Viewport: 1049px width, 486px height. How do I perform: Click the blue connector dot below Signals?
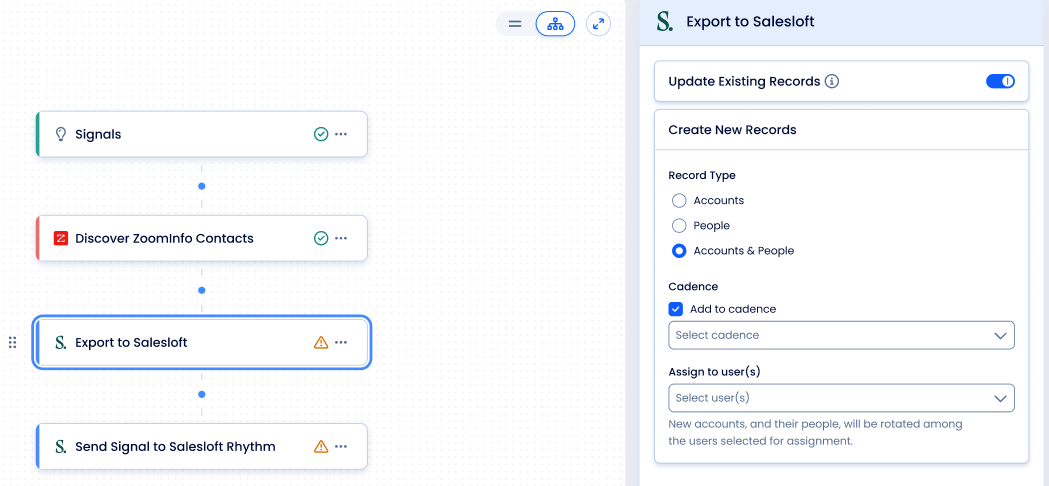201,186
